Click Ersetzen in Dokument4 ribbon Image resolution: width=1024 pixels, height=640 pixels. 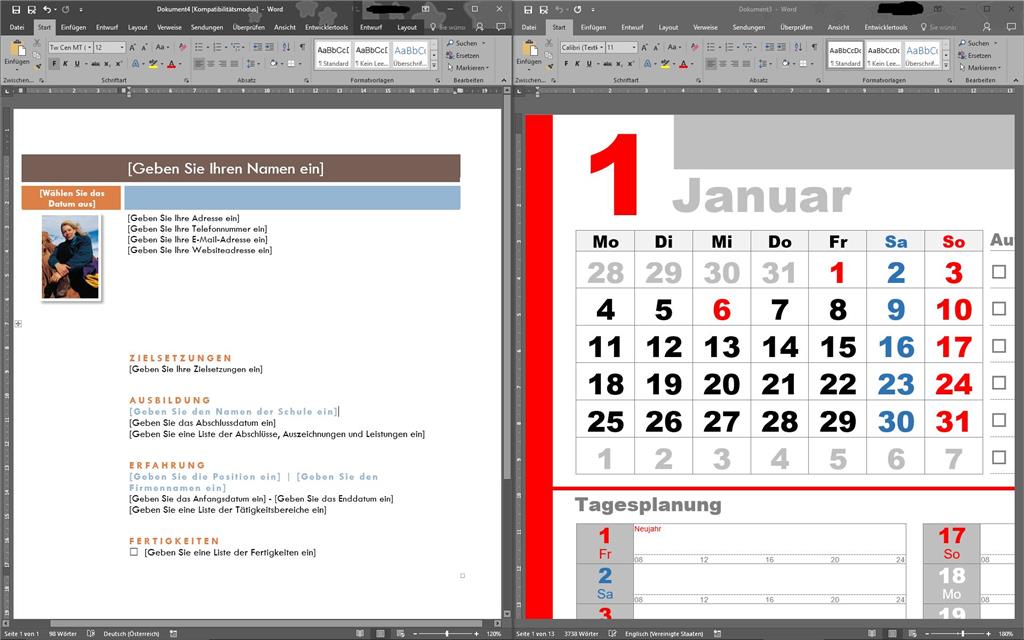pos(463,56)
